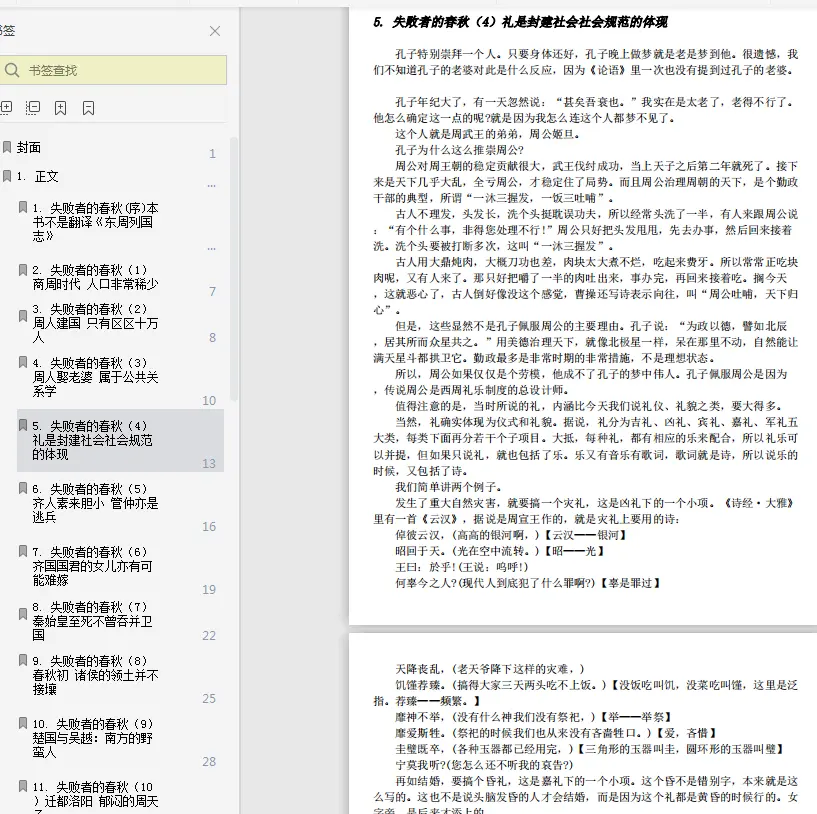Image resolution: width=817 pixels, height=814 pixels.
Task: Click the chapter heading 失败者的春秋（4）
Action: click(521, 22)
